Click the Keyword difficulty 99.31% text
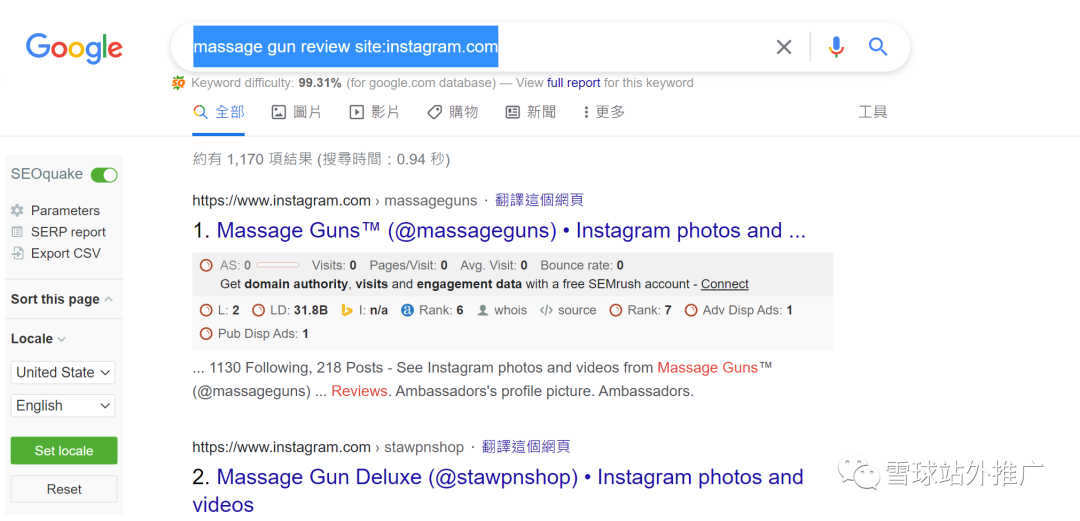The image size is (1080, 521). click(x=267, y=83)
